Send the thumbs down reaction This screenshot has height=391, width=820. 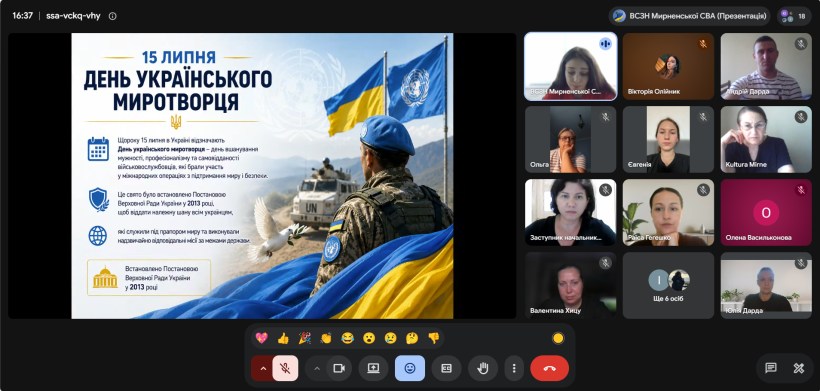tap(434, 338)
